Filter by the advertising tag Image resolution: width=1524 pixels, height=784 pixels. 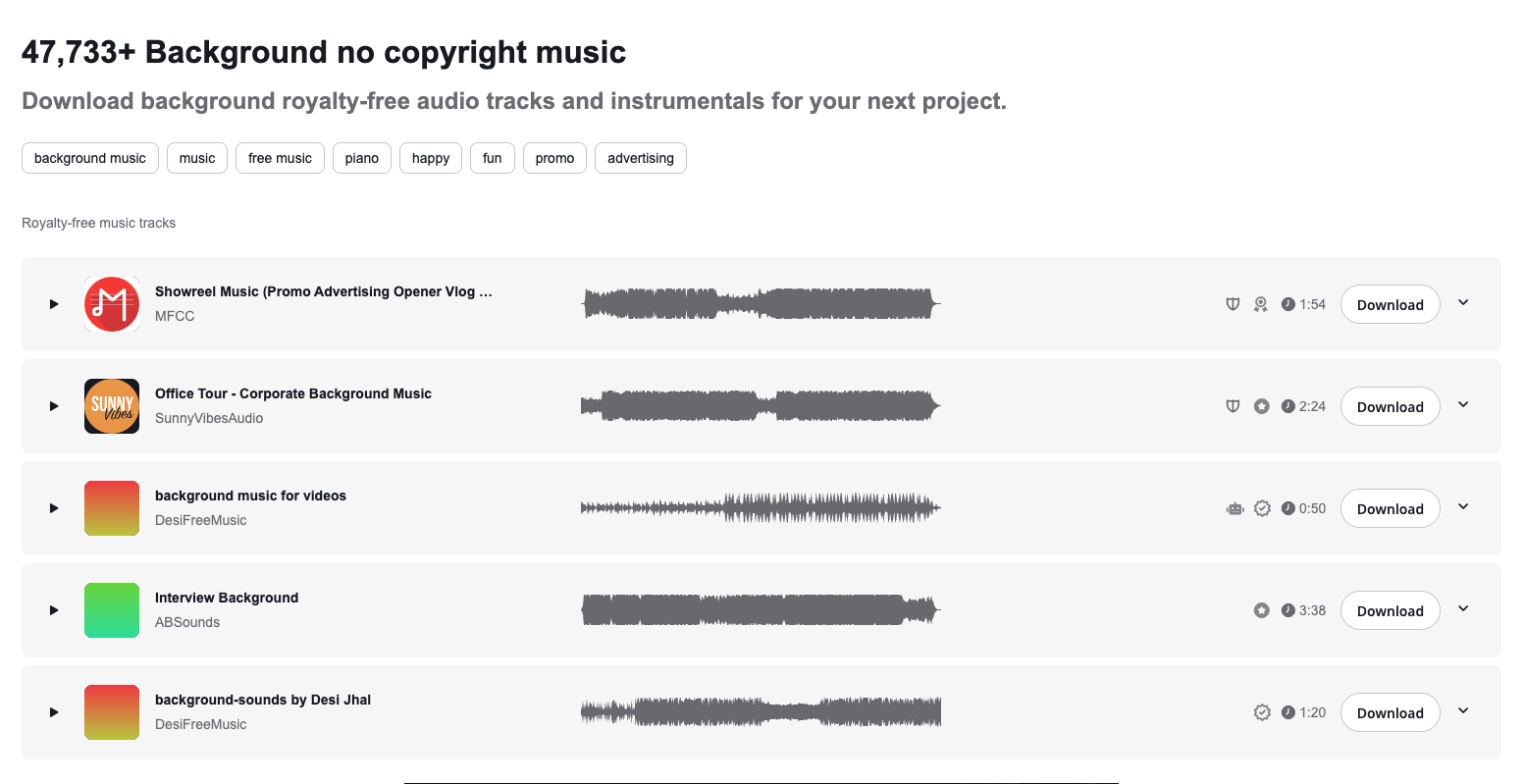coord(640,158)
